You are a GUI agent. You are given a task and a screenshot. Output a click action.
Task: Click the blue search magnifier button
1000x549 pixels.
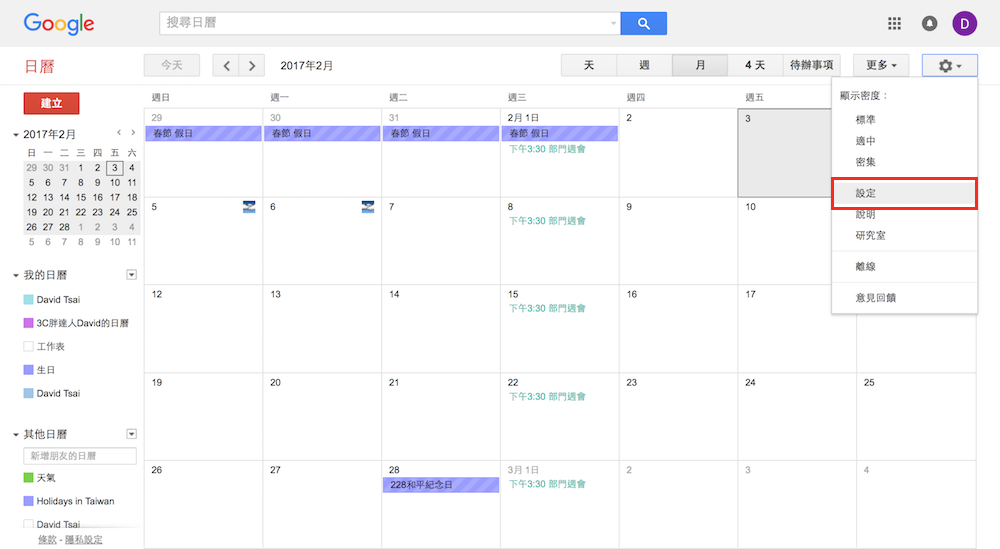[x=643, y=24]
